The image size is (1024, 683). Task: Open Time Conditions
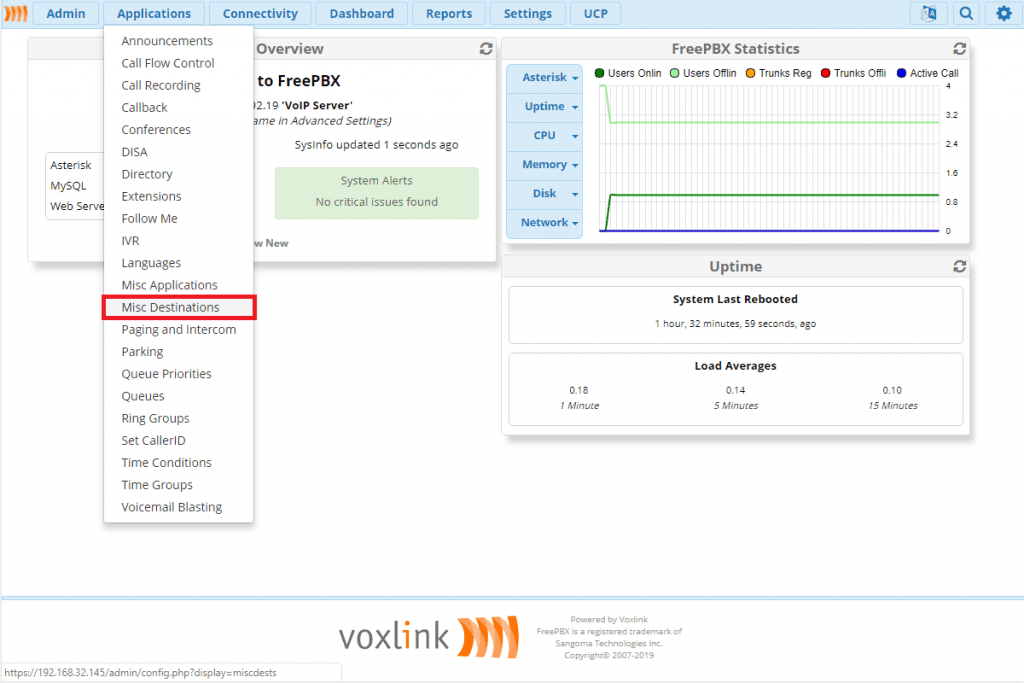point(178,462)
